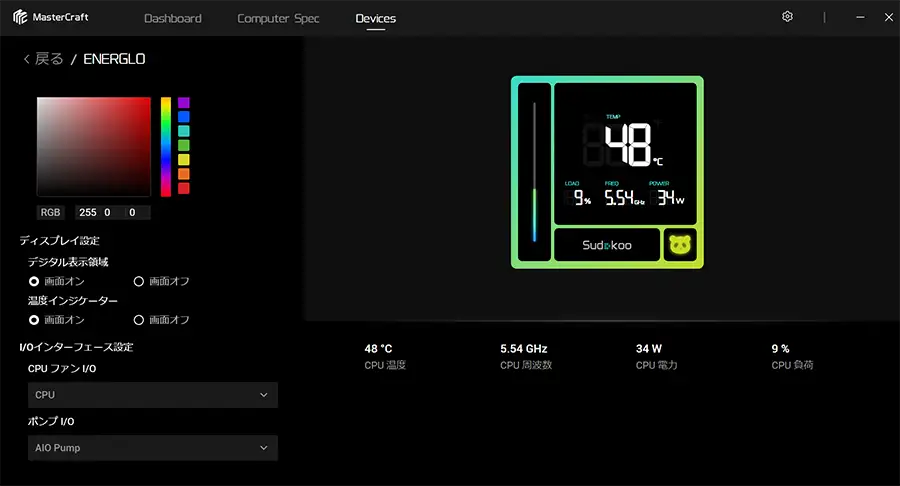Click the RGB mode label button
Viewport: 900px width, 486px height.
[x=51, y=212]
